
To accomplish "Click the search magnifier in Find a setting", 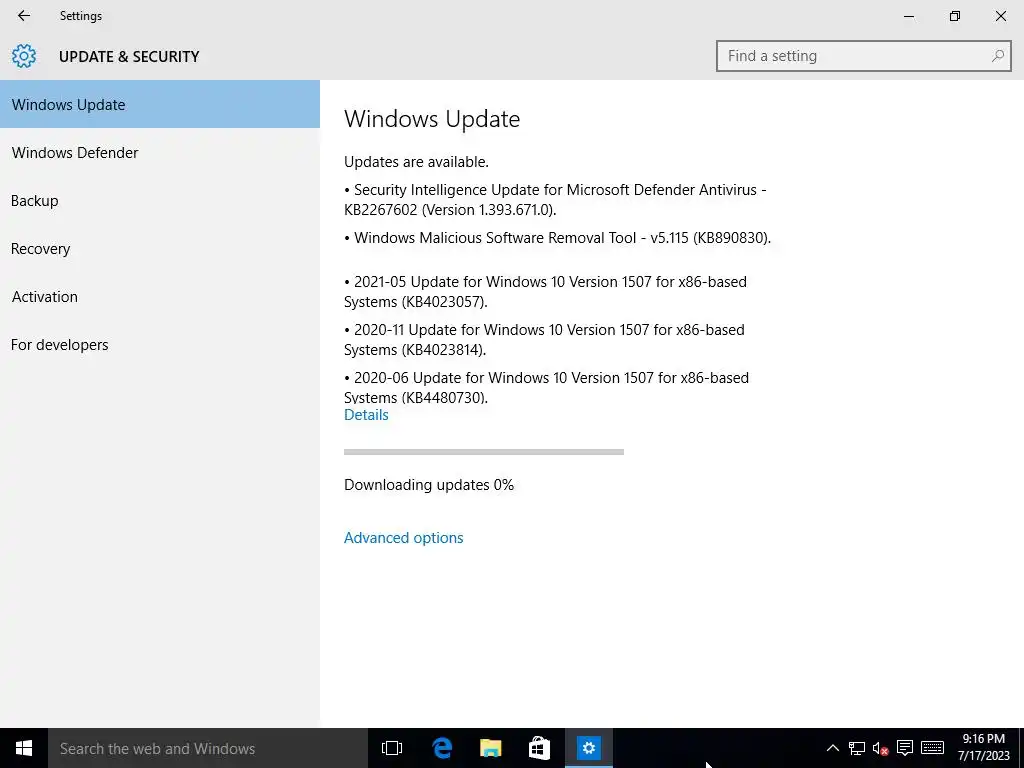I will point(997,56).
